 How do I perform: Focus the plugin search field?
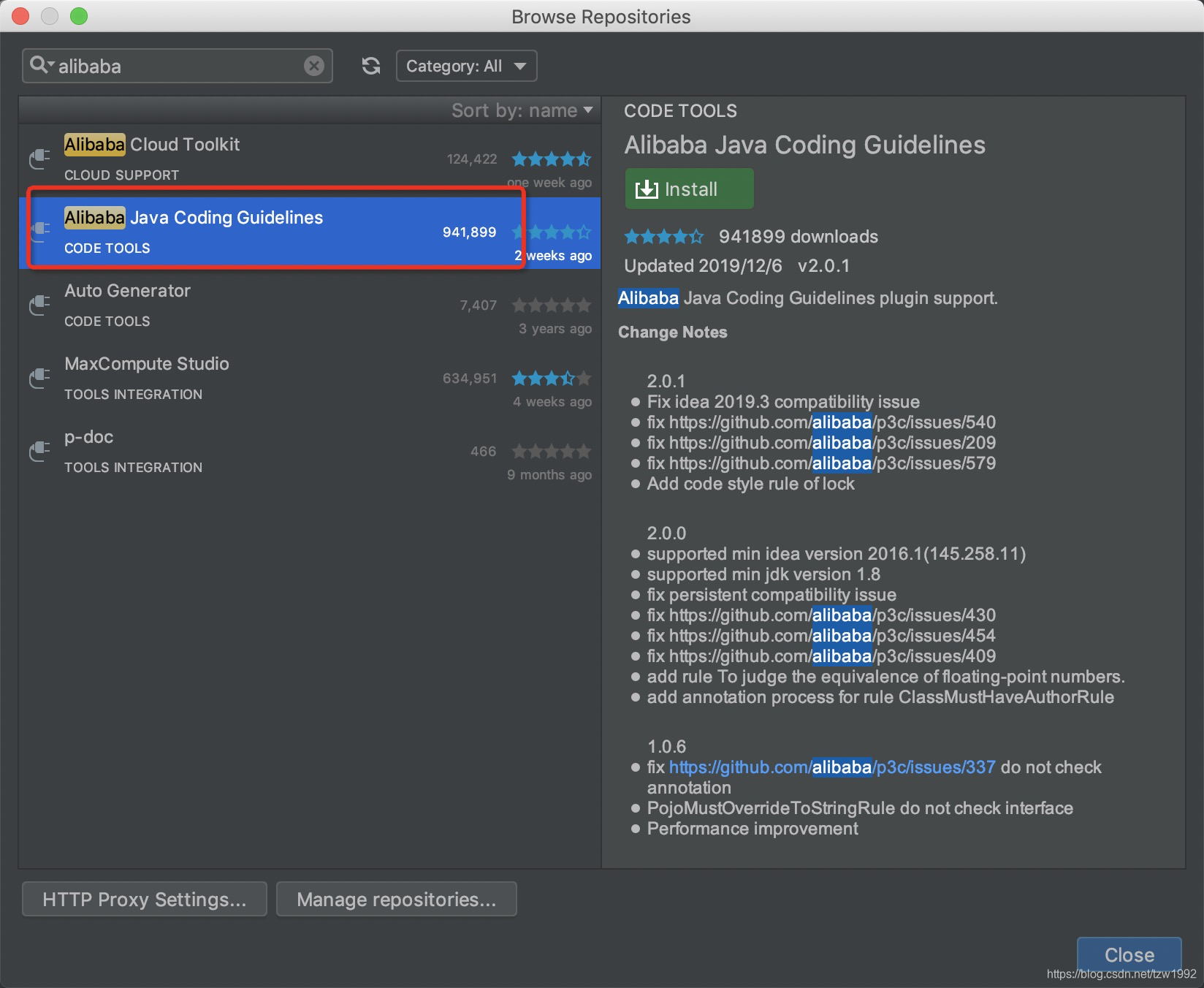point(178,66)
